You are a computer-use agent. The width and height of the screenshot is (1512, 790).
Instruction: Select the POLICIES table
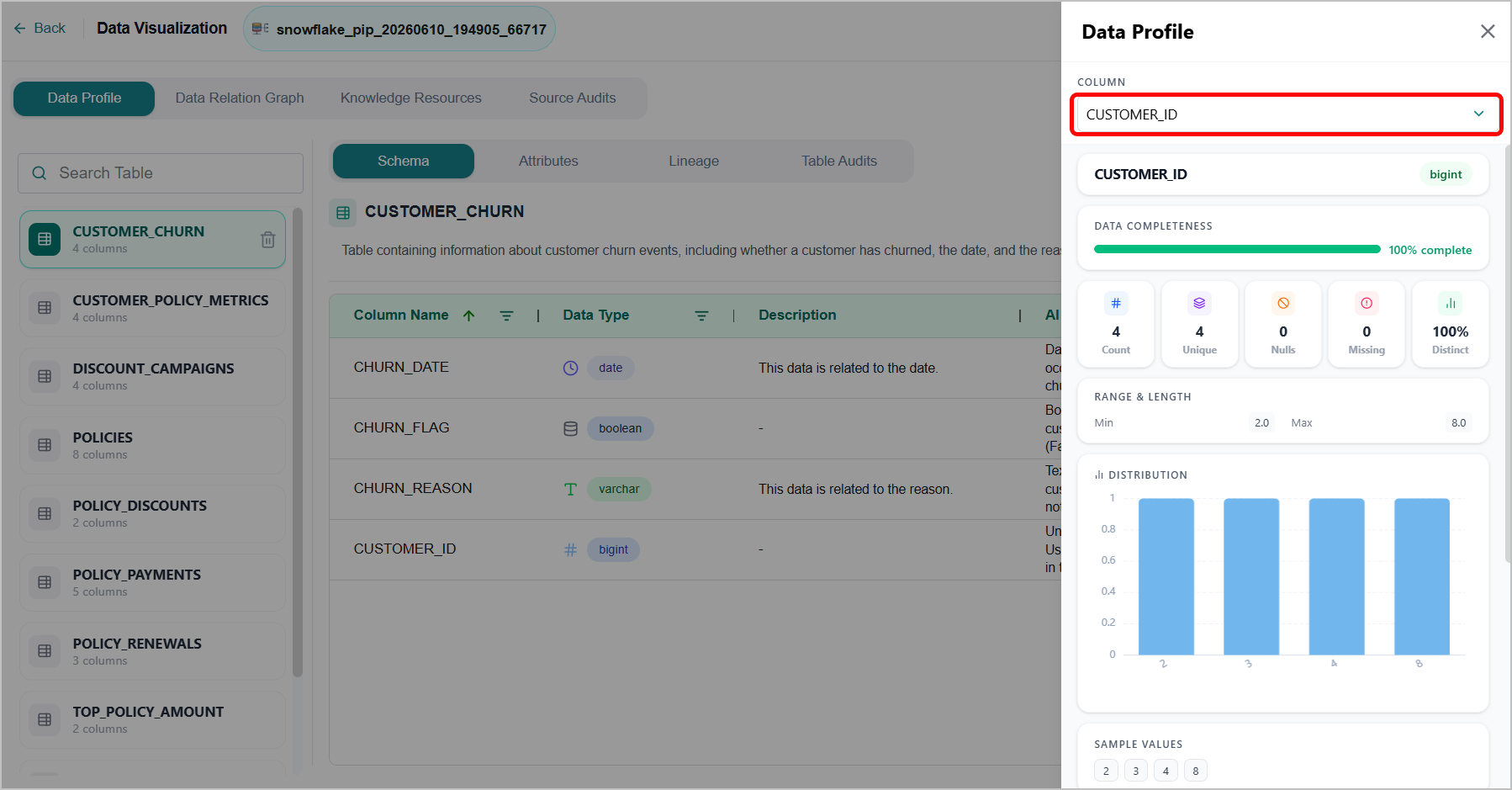point(152,445)
